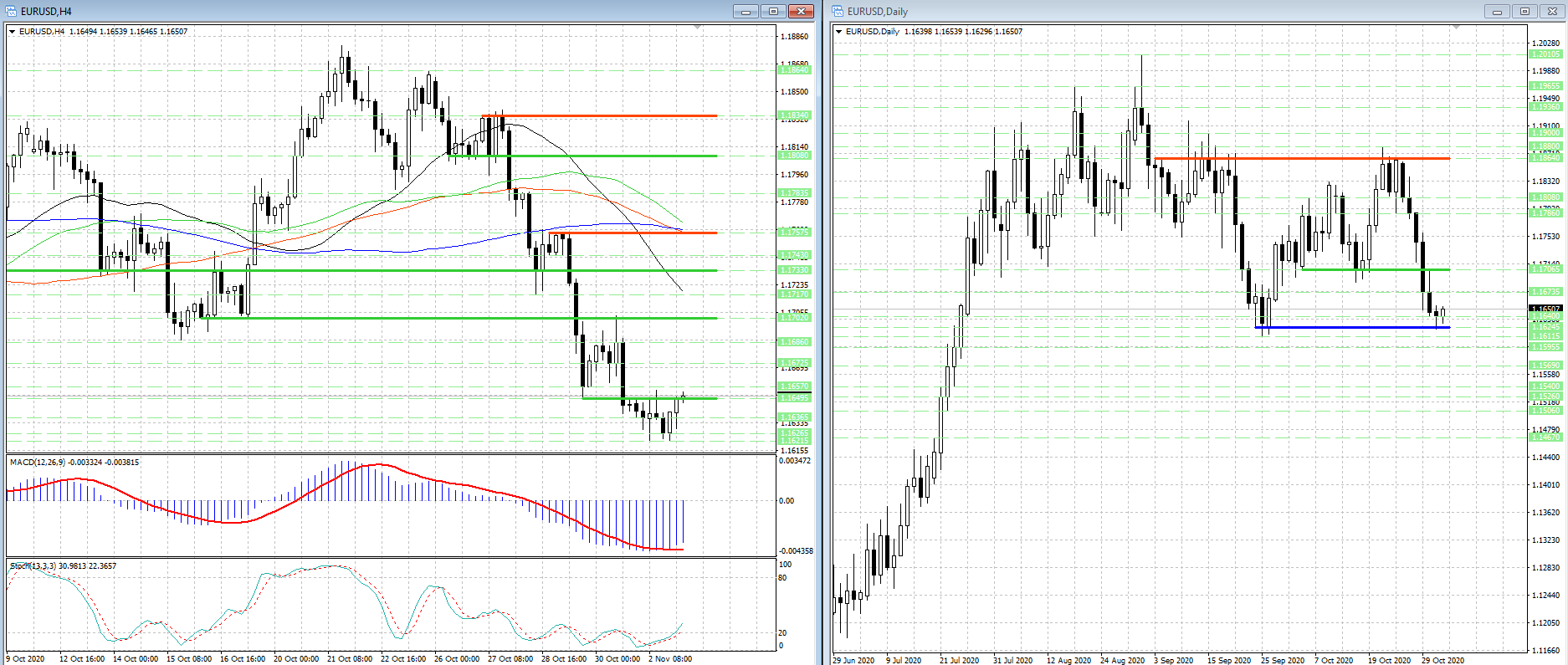
Task: Click the EURUSD,H4 window chart icon
Action: (x=11, y=11)
